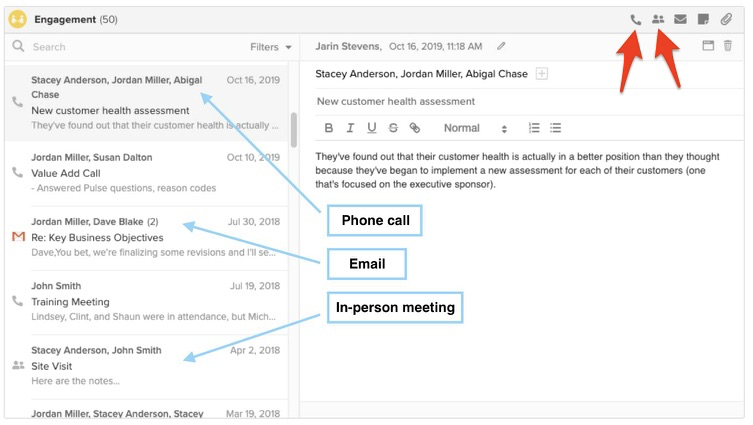Add a new note engagement
Screen dimensions: 753x425
[x=703, y=19]
